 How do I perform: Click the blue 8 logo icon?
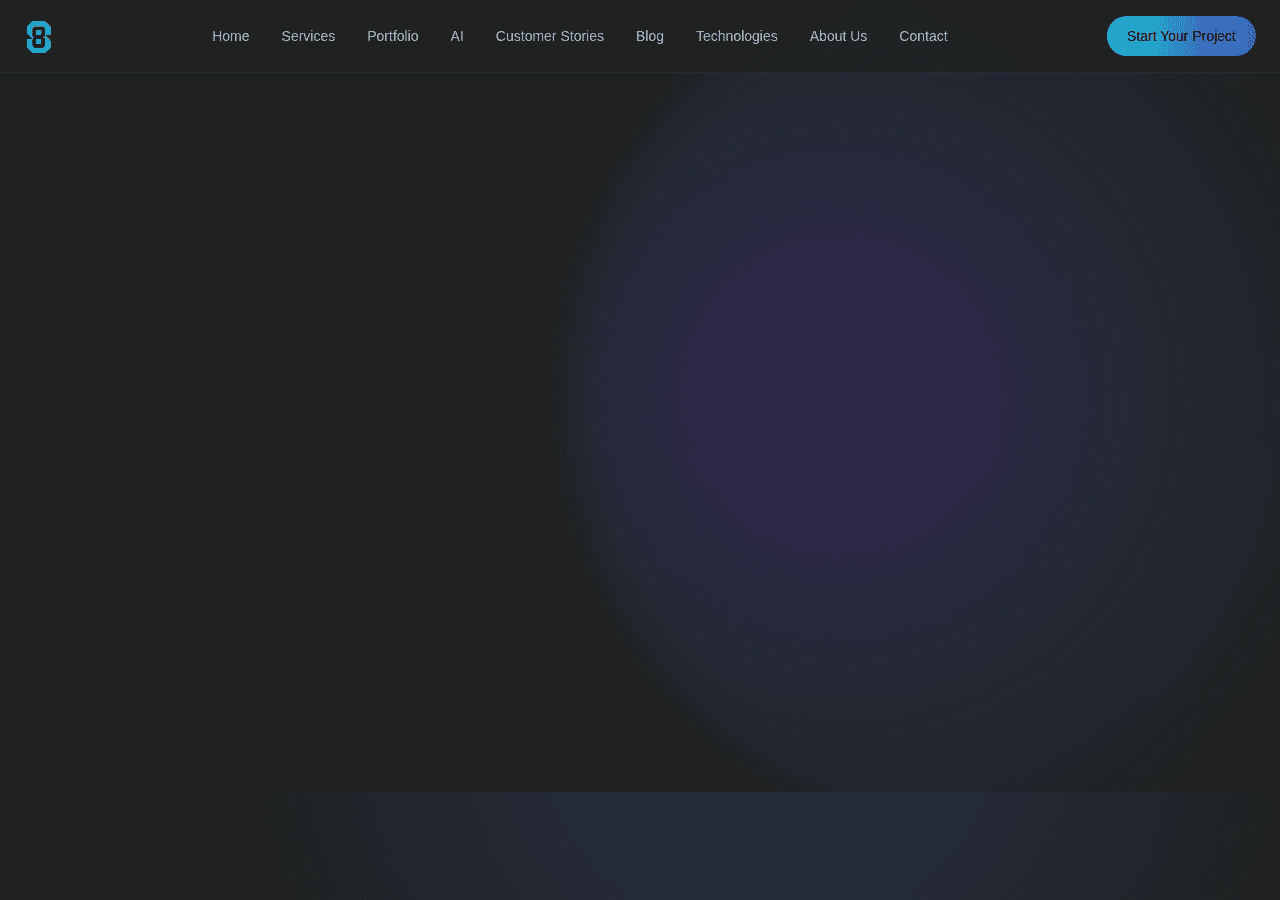click(x=39, y=37)
